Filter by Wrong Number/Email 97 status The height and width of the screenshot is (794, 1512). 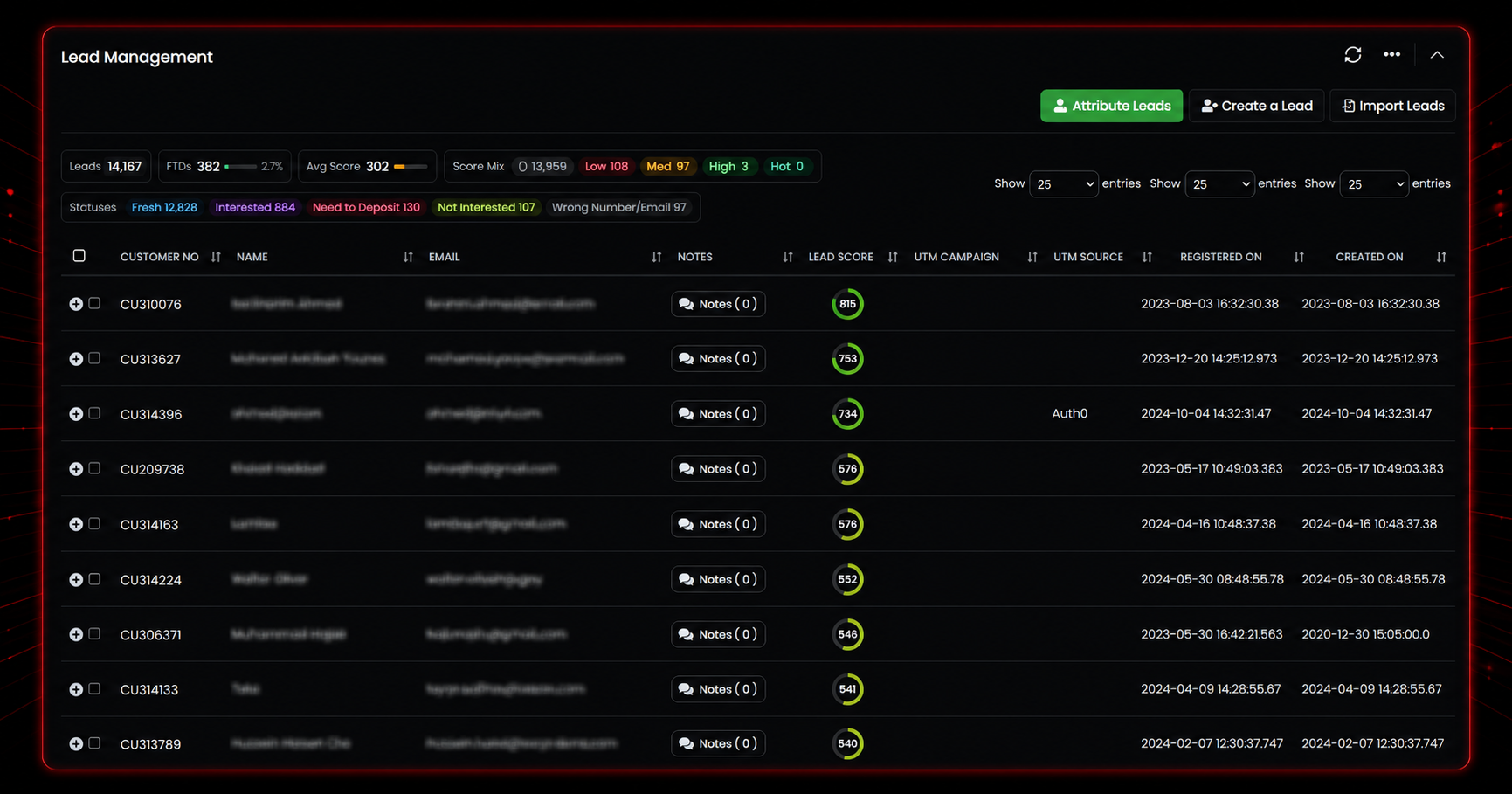coord(618,207)
